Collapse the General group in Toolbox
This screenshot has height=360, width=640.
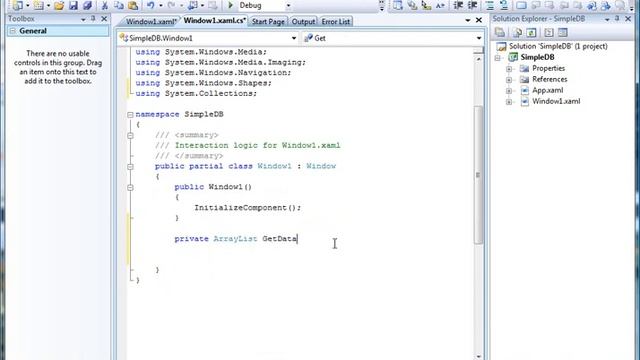(13, 31)
